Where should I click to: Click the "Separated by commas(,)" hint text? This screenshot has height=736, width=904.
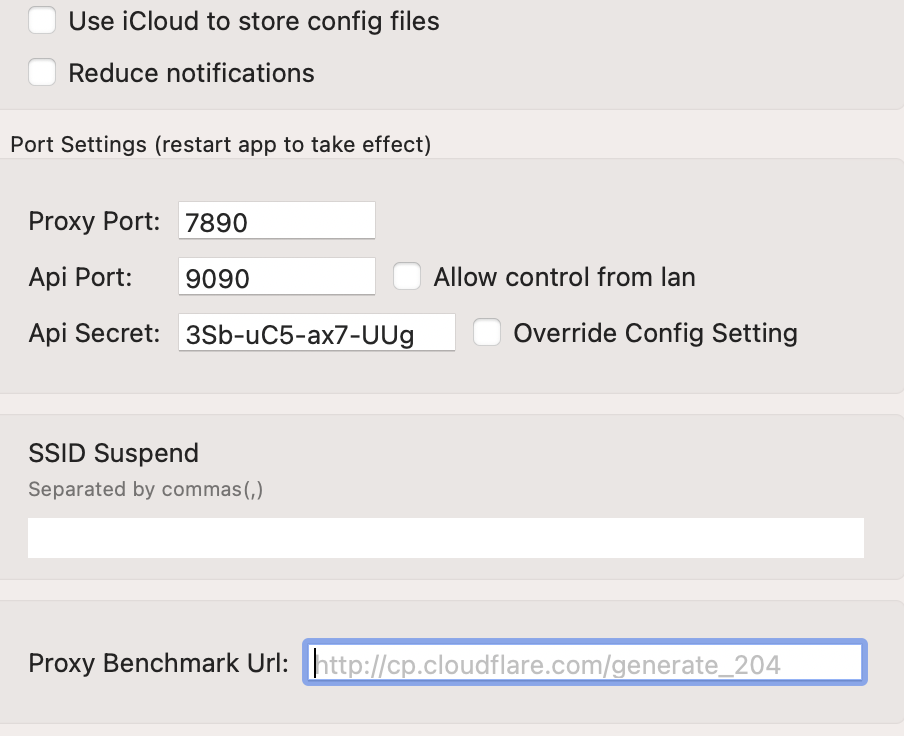coord(144,489)
